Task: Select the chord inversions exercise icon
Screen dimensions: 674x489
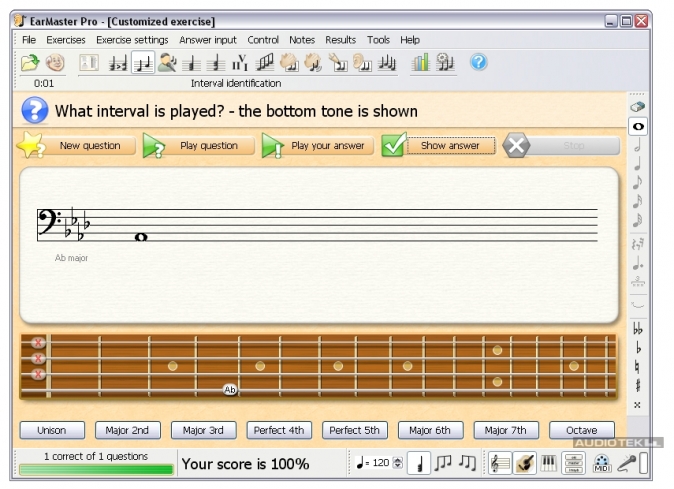Action: [x=216, y=63]
